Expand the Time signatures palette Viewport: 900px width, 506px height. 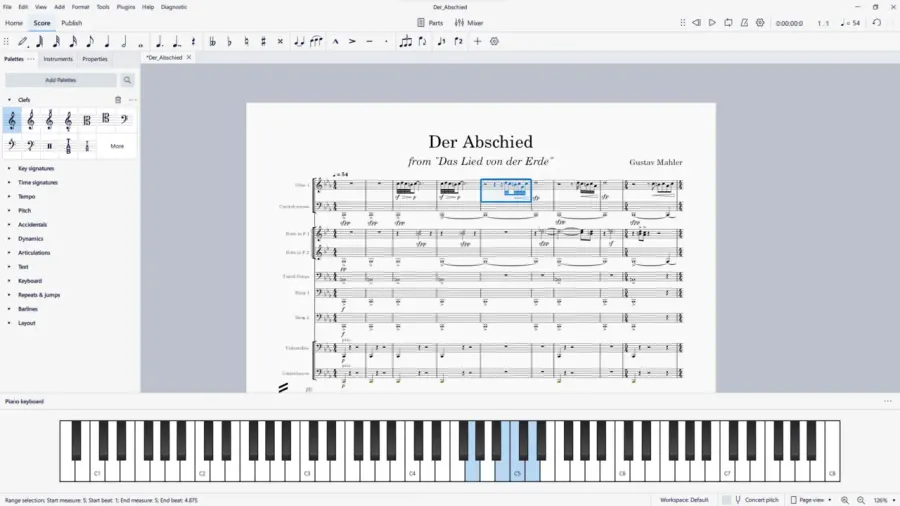[9, 182]
